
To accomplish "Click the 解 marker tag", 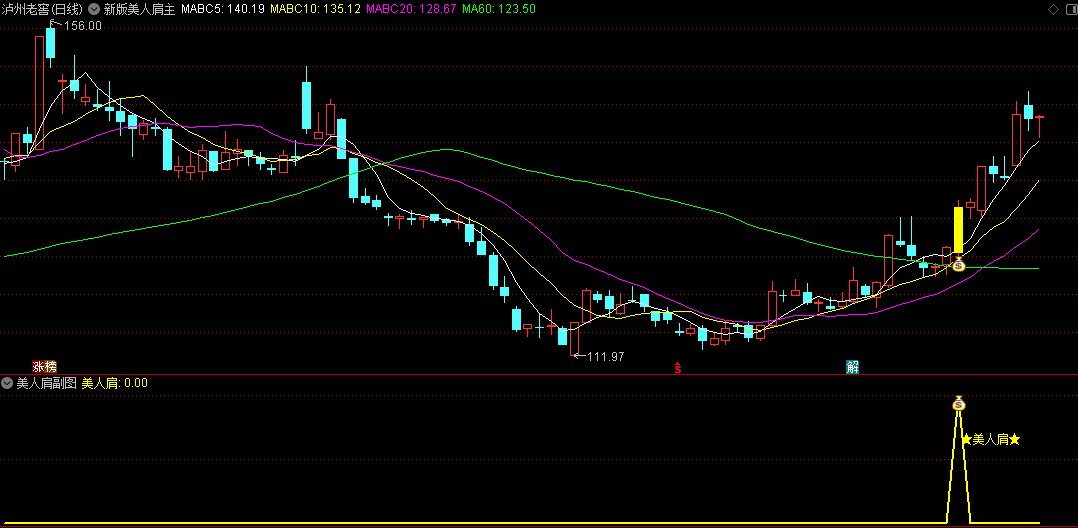I will point(852,367).
